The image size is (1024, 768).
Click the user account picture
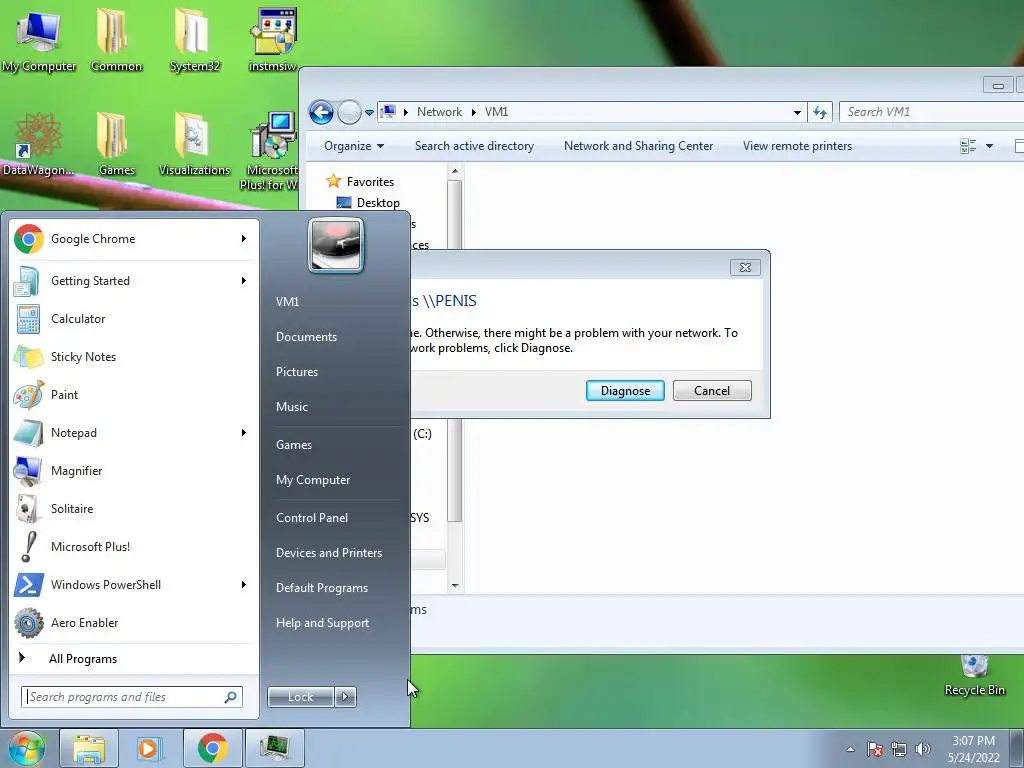pos(336,245)
